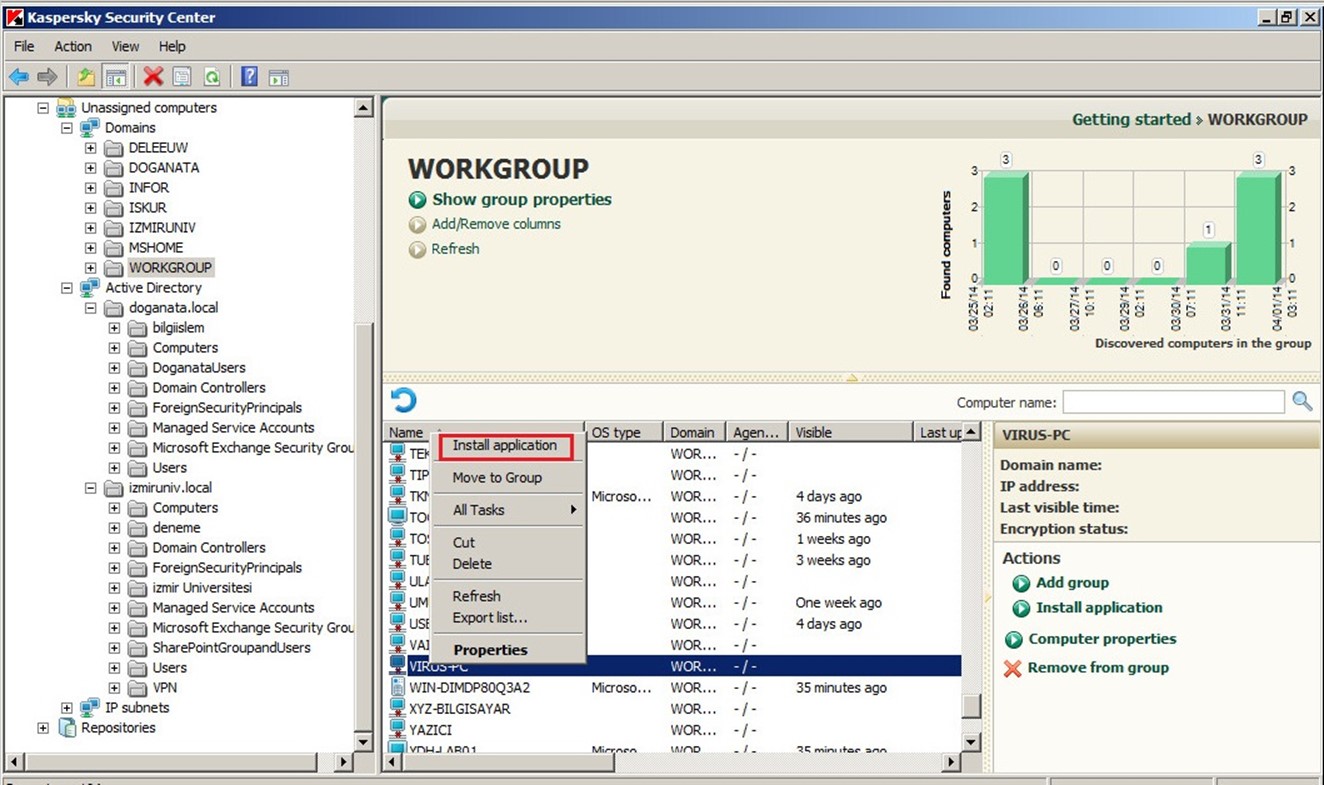Open Properties via toolbar sheet icon

pyautogui.click(x=182, y=77)
